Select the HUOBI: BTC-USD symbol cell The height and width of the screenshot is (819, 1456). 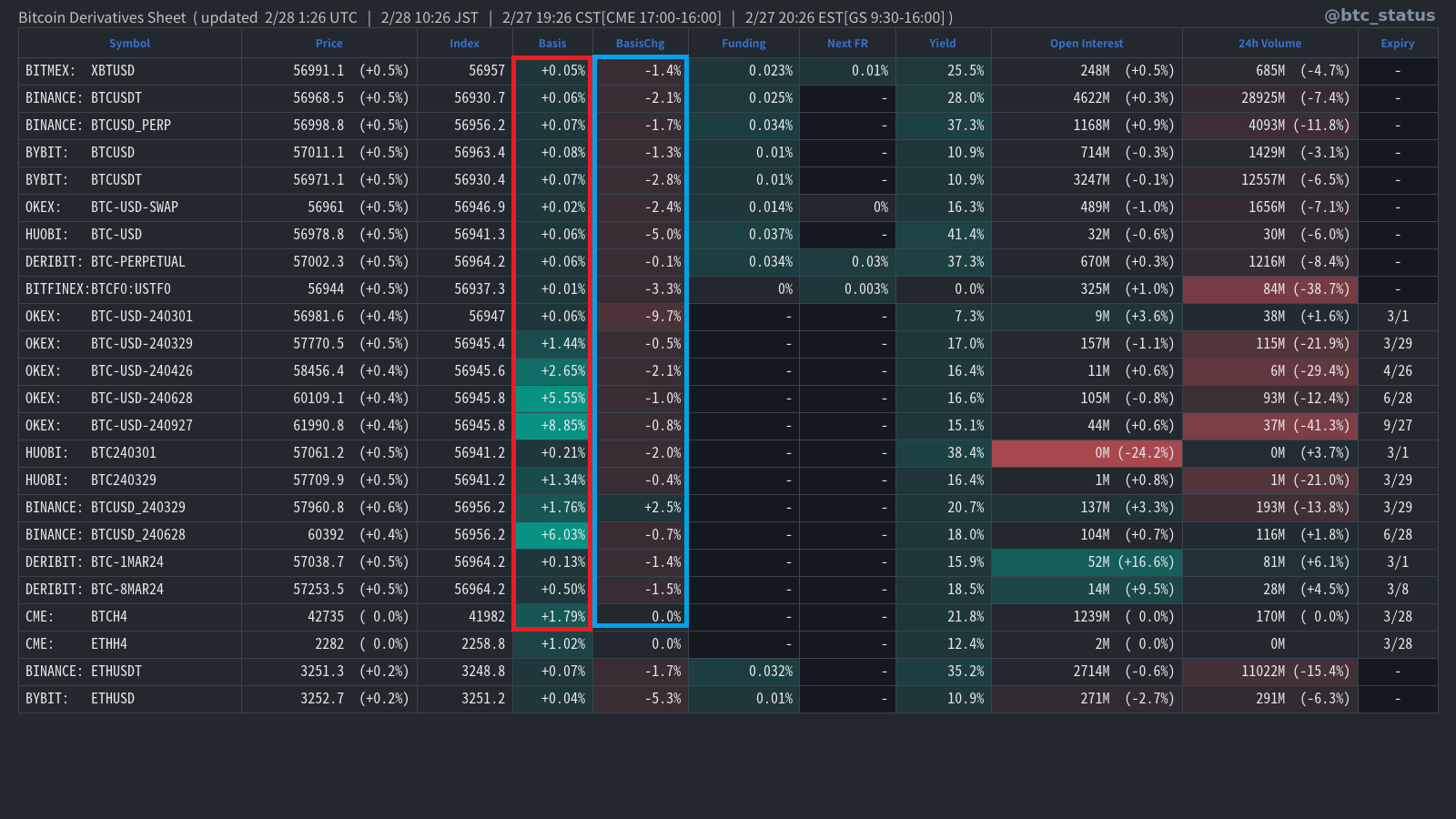point(130,235)
